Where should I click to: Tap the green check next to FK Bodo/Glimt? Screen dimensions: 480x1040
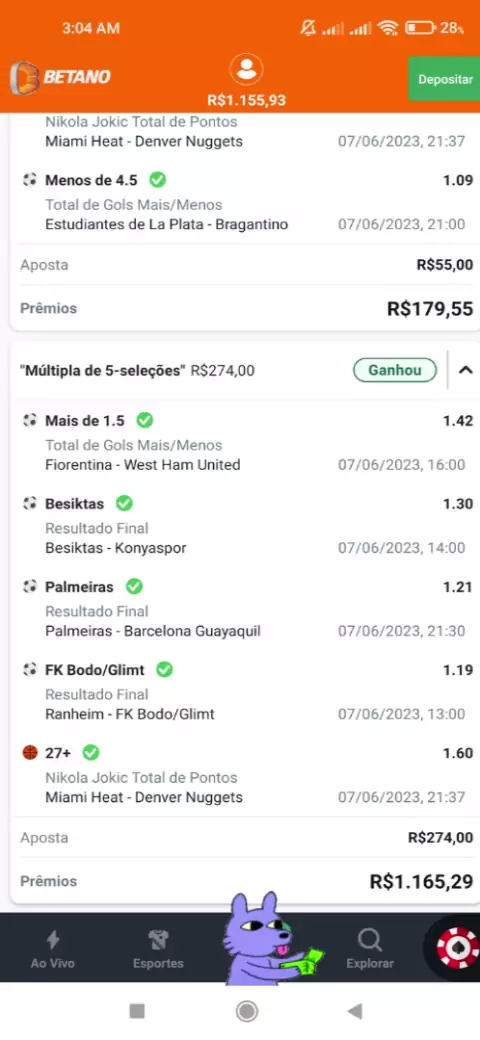164,670
